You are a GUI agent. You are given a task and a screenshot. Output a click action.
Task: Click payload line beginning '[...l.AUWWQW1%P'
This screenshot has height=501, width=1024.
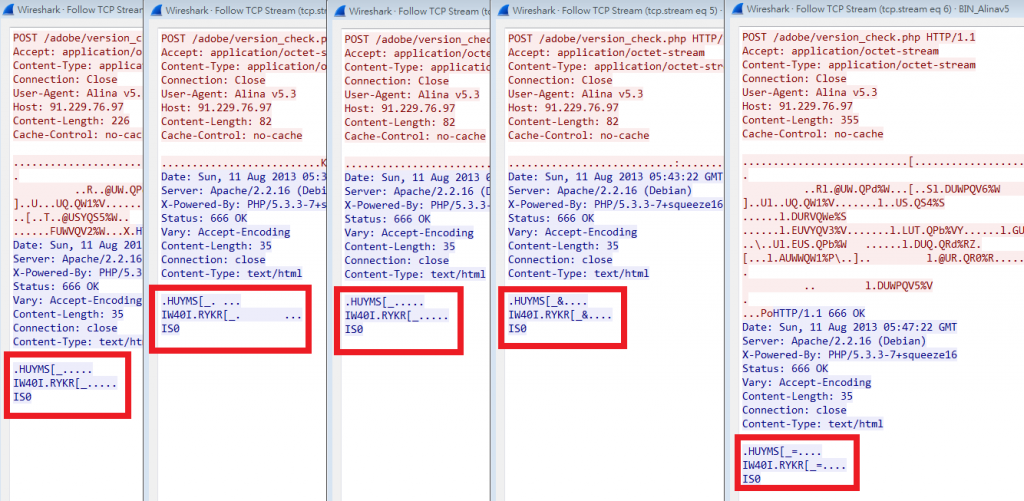tap(883, 258)
